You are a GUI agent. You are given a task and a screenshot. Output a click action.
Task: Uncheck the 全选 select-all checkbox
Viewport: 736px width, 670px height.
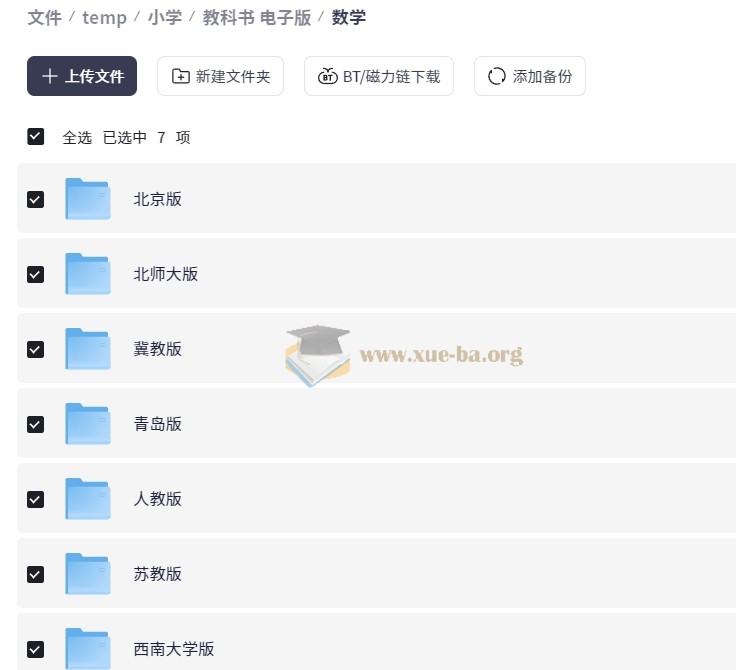pos(36,137)
